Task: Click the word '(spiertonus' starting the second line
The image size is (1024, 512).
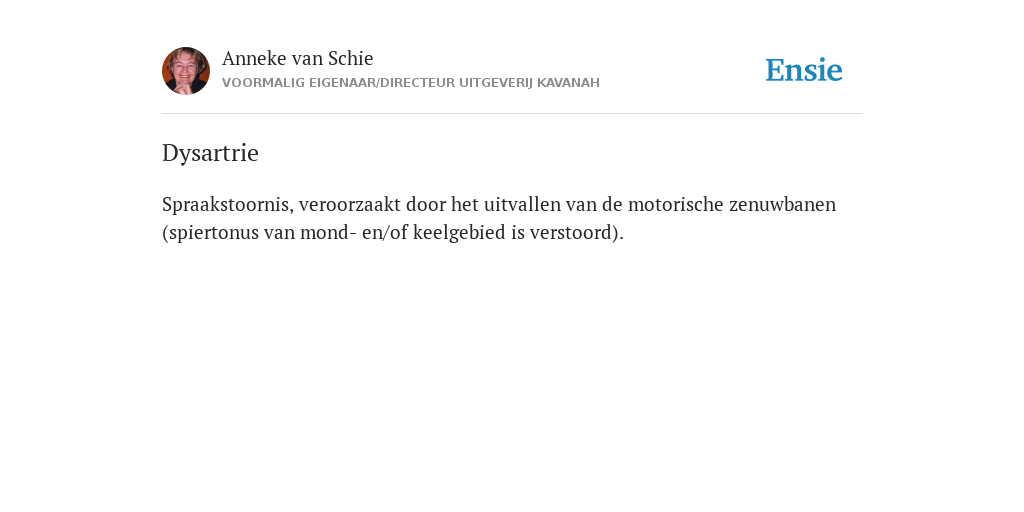Action: (x=210, y=232)
